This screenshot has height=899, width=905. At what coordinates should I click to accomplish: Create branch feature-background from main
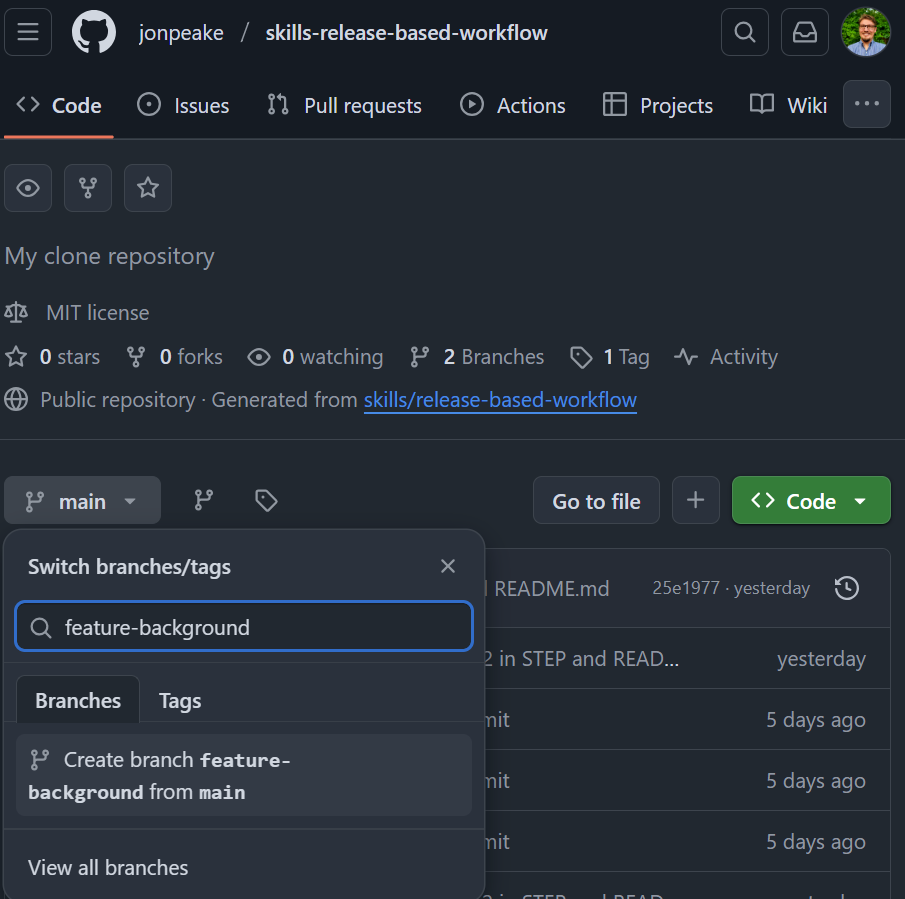coord(244,776)
